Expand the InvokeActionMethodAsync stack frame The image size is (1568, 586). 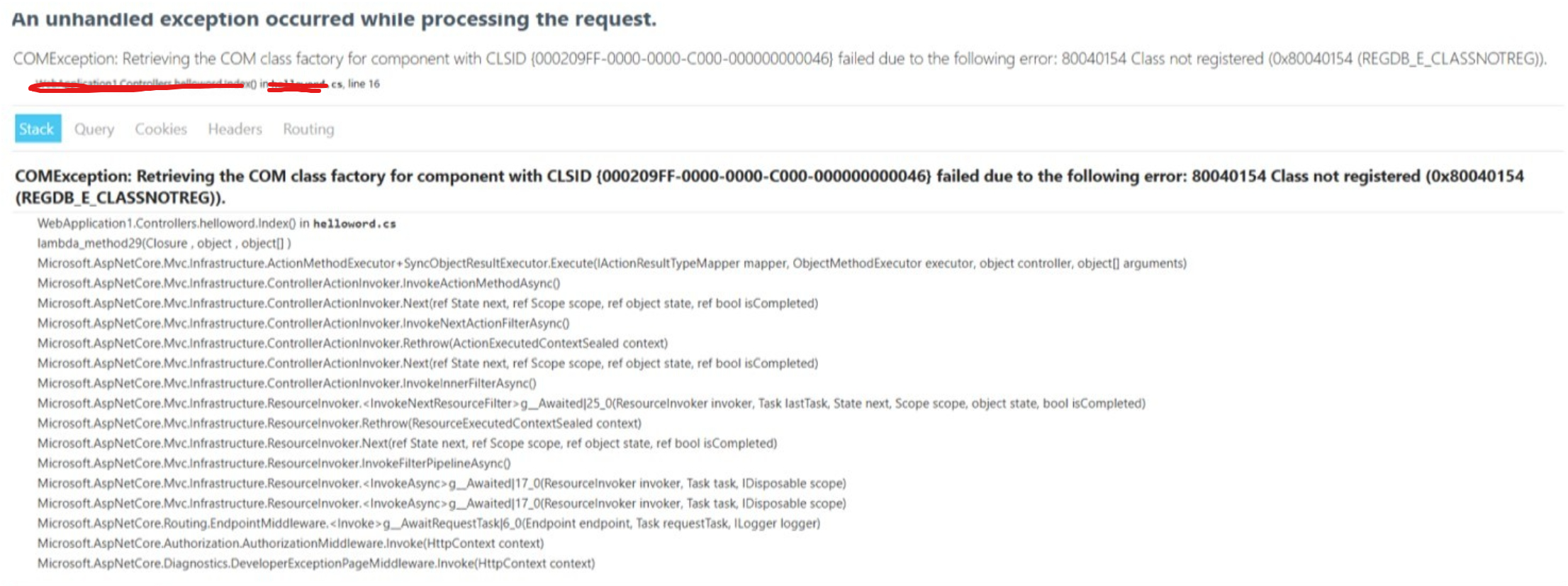298,283
